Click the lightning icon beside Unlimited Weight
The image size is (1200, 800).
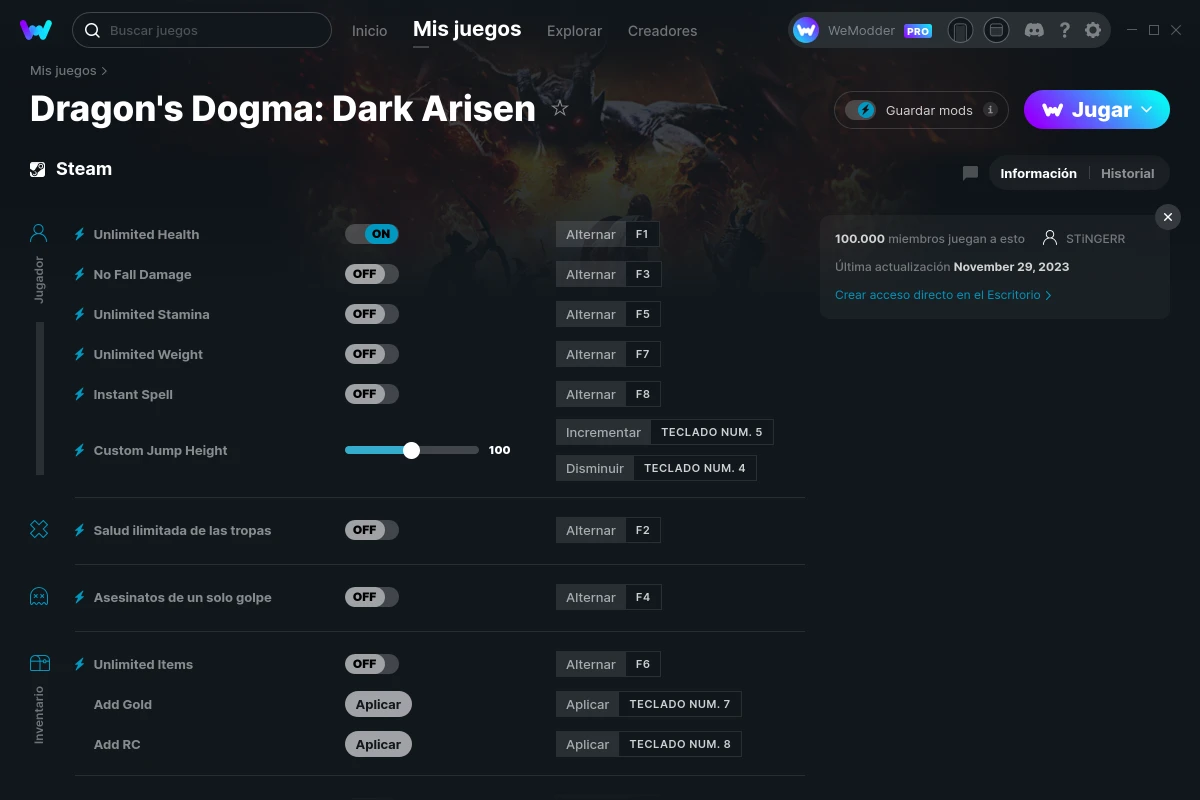(80, 354)
